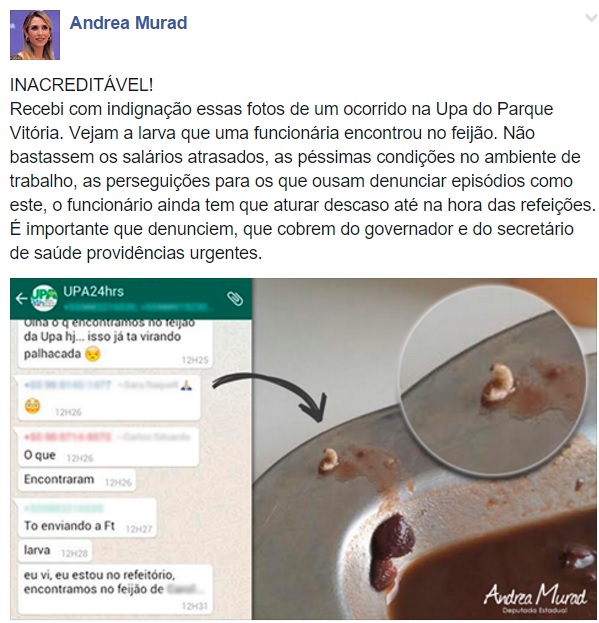
Task: Open the UPA24hrs chat title
Action: [94, 292]
